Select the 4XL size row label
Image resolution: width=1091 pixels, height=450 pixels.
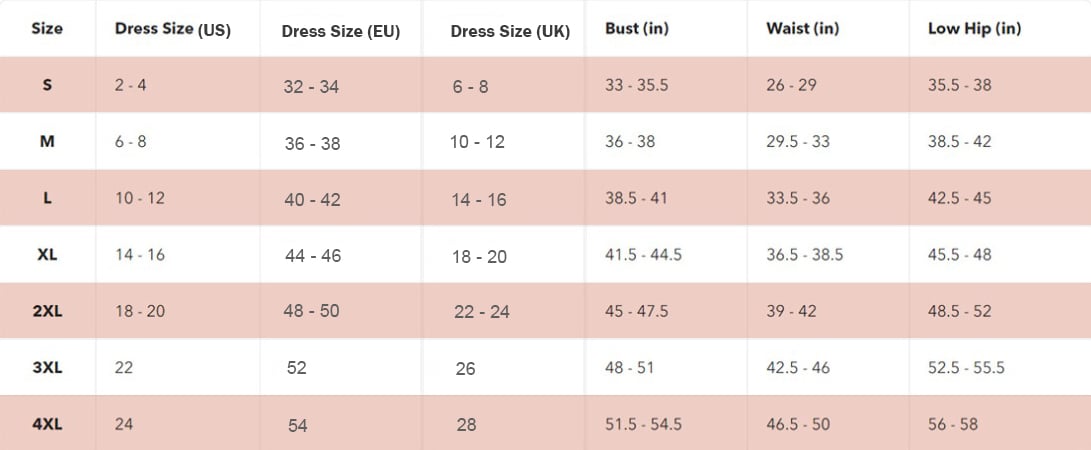(x=47, y=424)
